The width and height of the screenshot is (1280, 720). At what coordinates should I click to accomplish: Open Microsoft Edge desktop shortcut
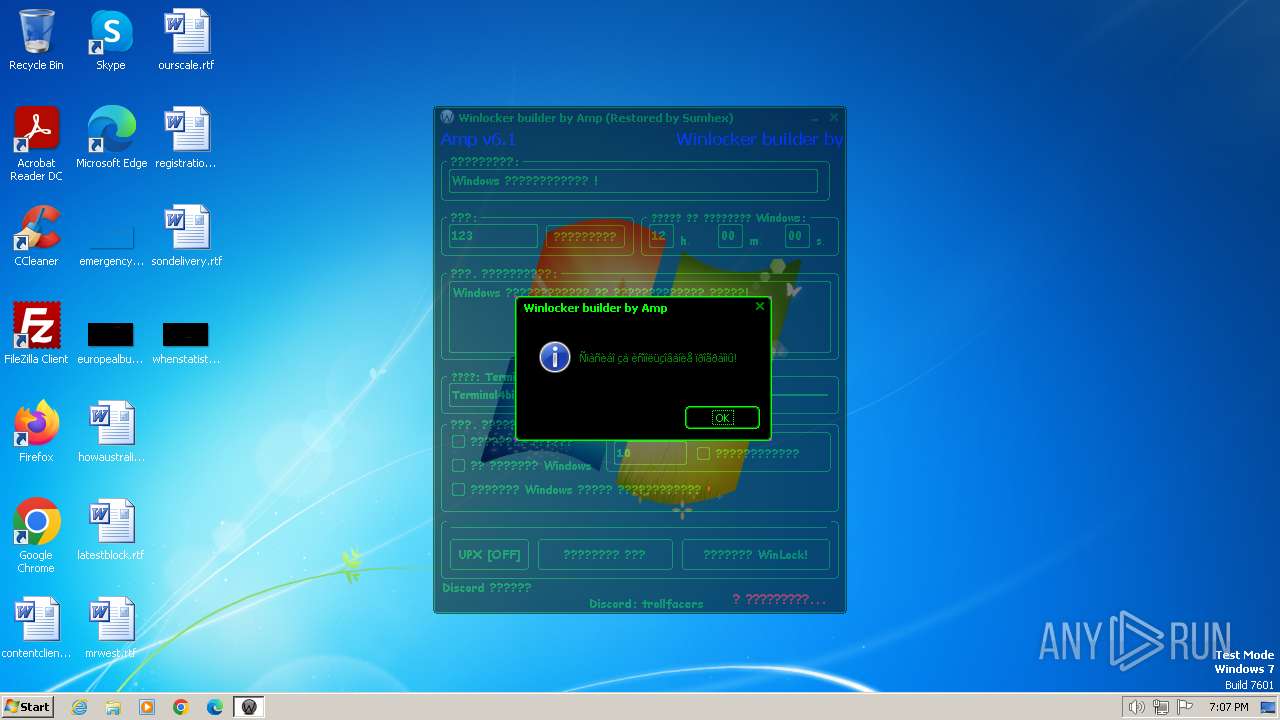coord(111,138)
